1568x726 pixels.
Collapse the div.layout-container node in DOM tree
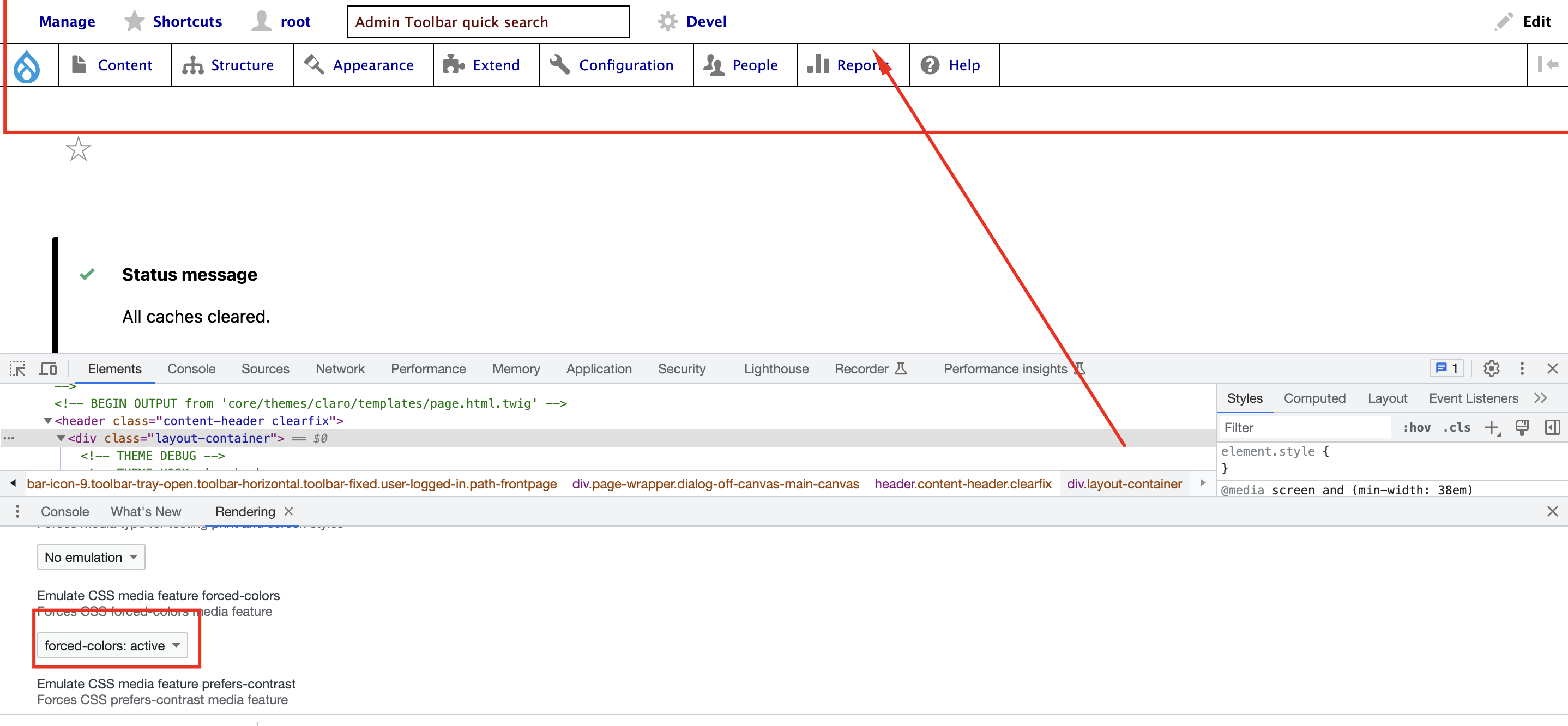(61, 438)
